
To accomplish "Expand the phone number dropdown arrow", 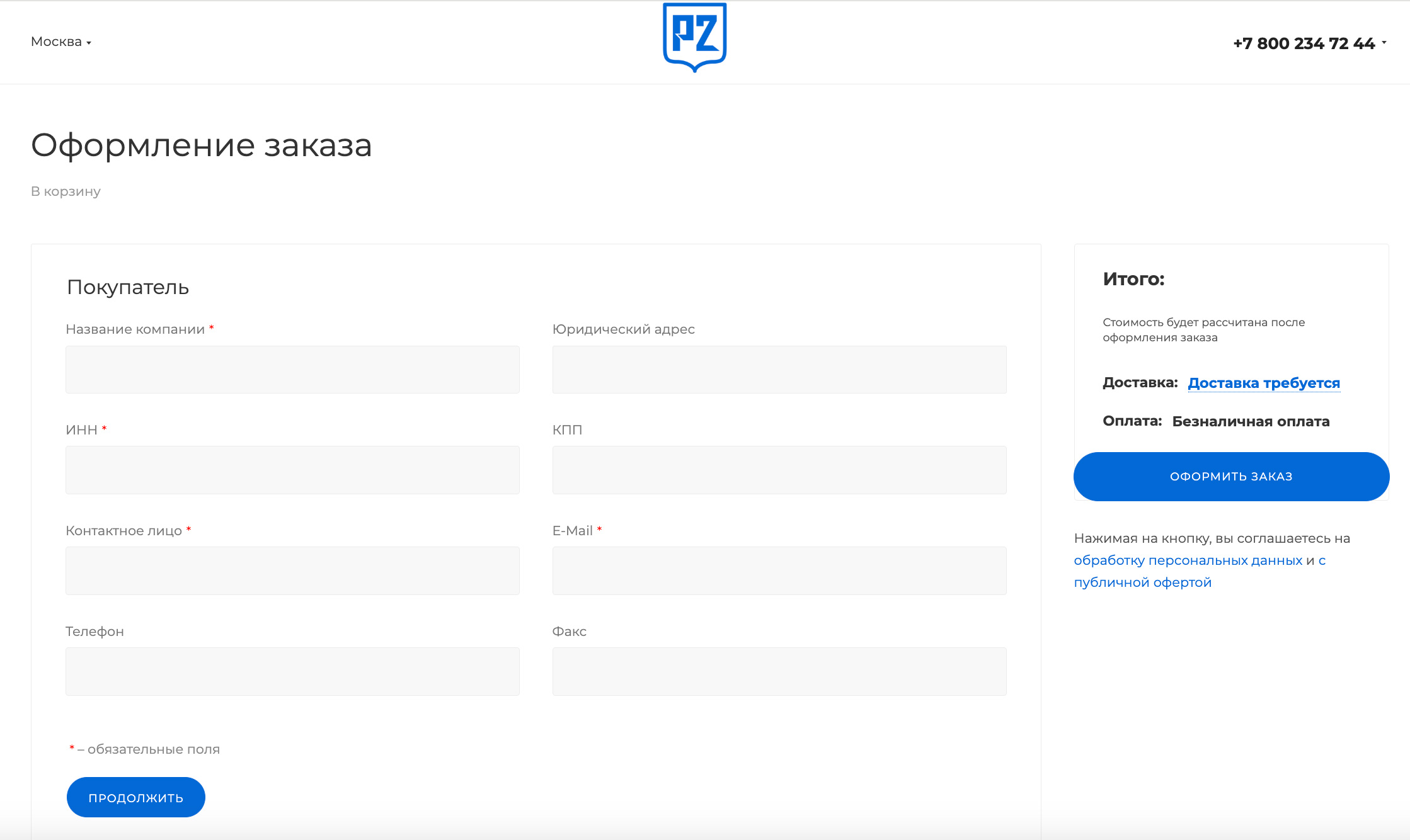I will pyautogui.click(x=1384, y=42).
